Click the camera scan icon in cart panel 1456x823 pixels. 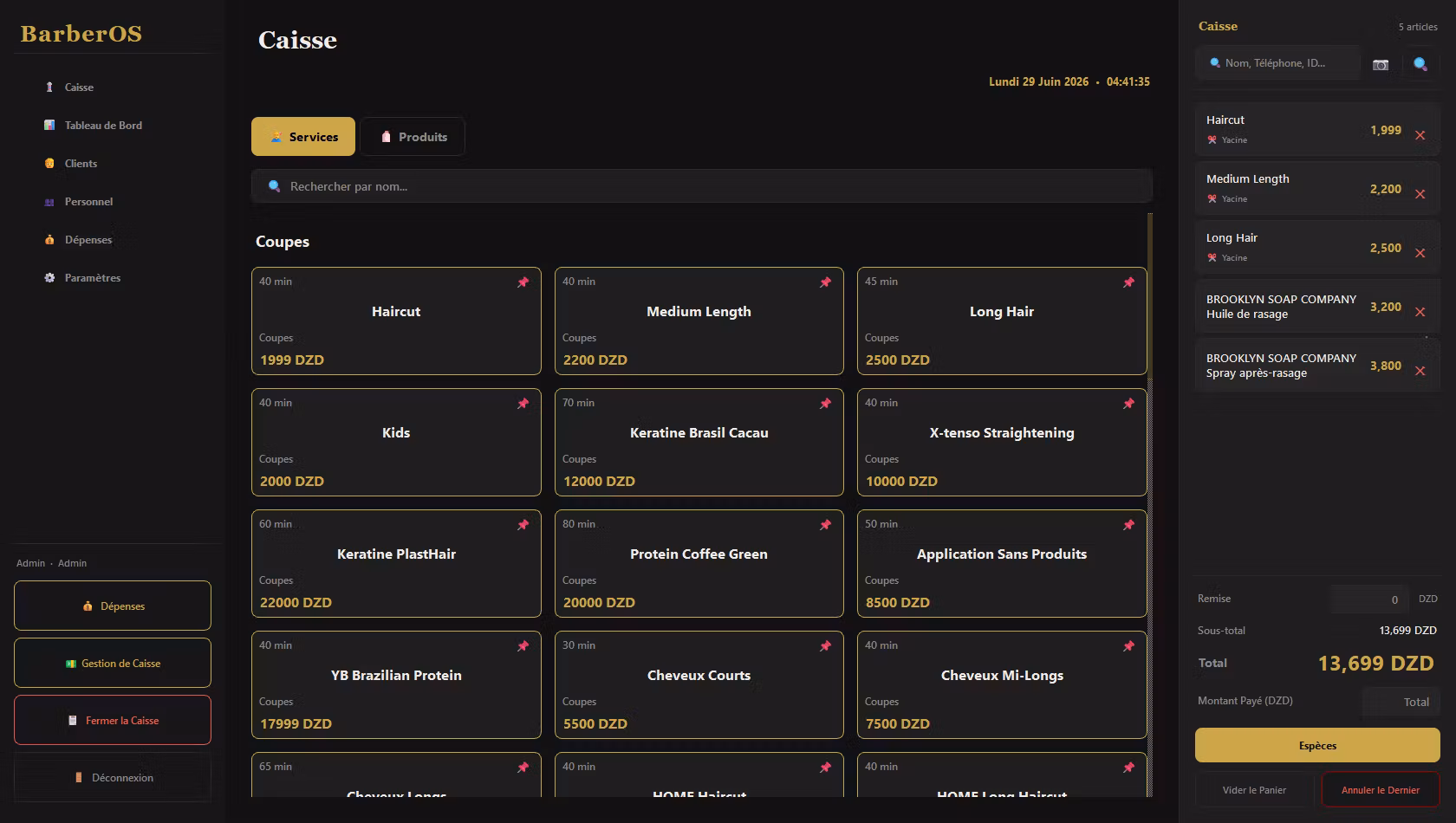1381,64
